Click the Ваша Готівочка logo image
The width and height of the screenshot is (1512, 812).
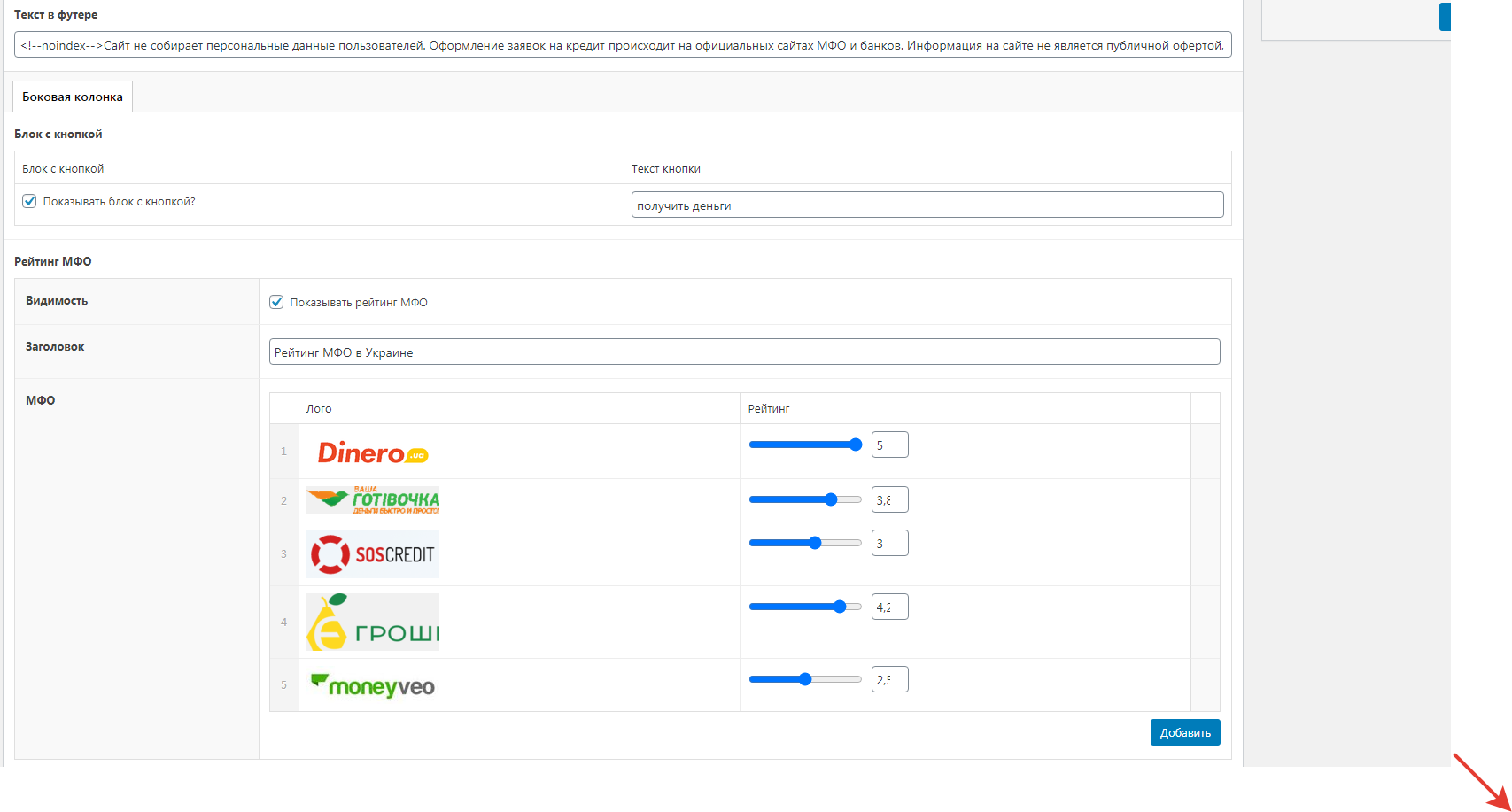click(373, 500)
